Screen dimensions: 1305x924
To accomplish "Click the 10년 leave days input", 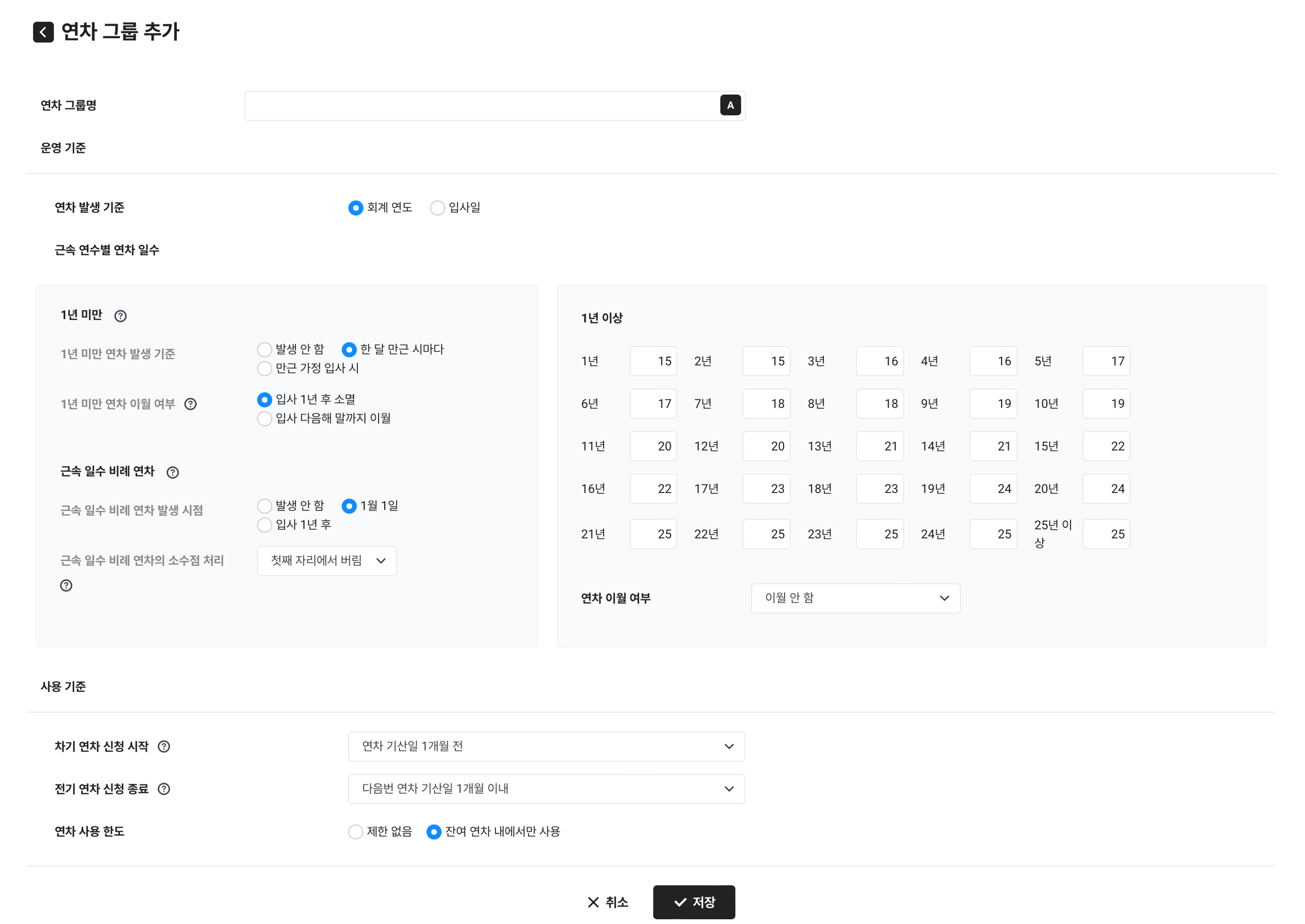I will tap(1105, 404).
